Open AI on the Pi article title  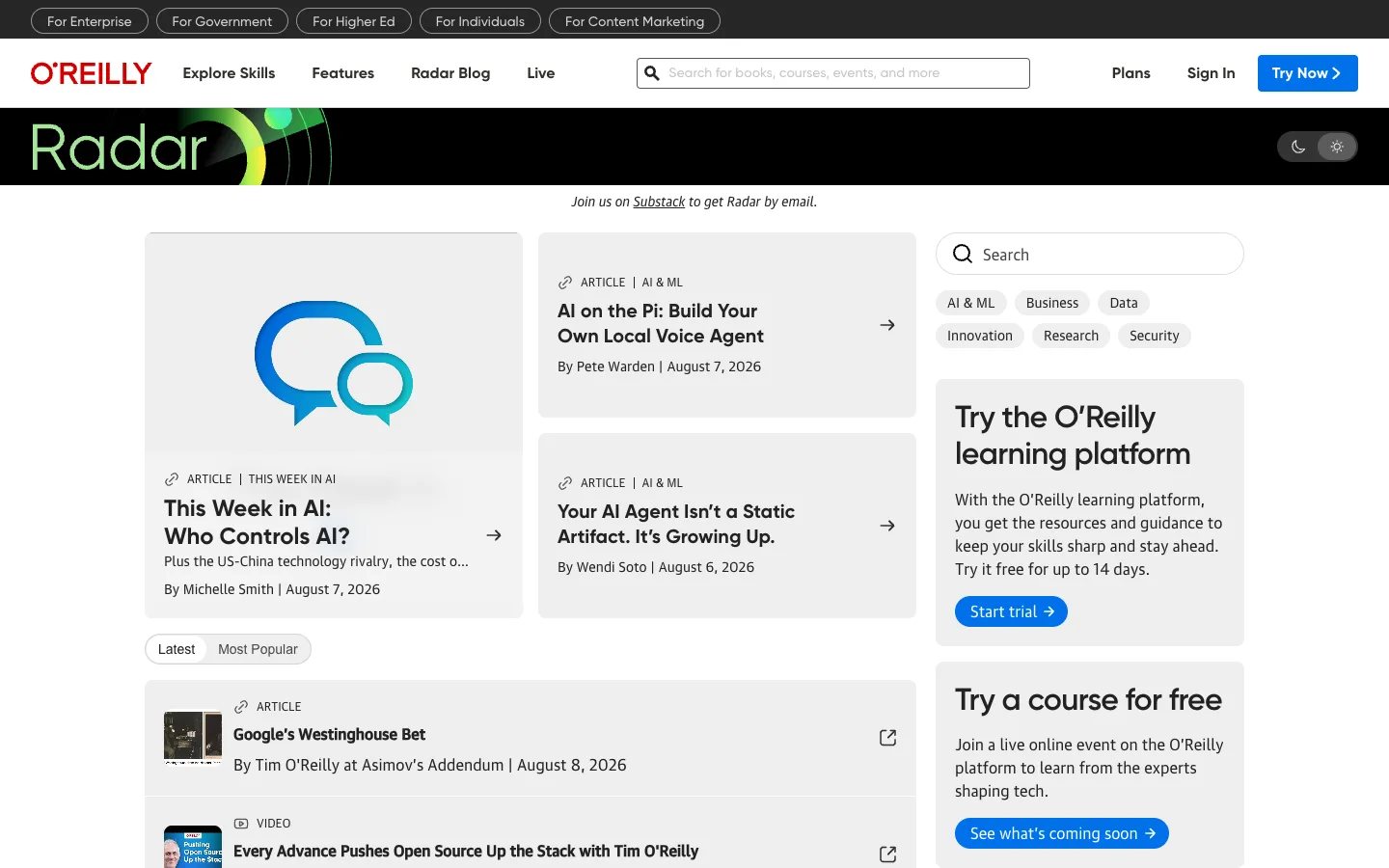(661, 323)
